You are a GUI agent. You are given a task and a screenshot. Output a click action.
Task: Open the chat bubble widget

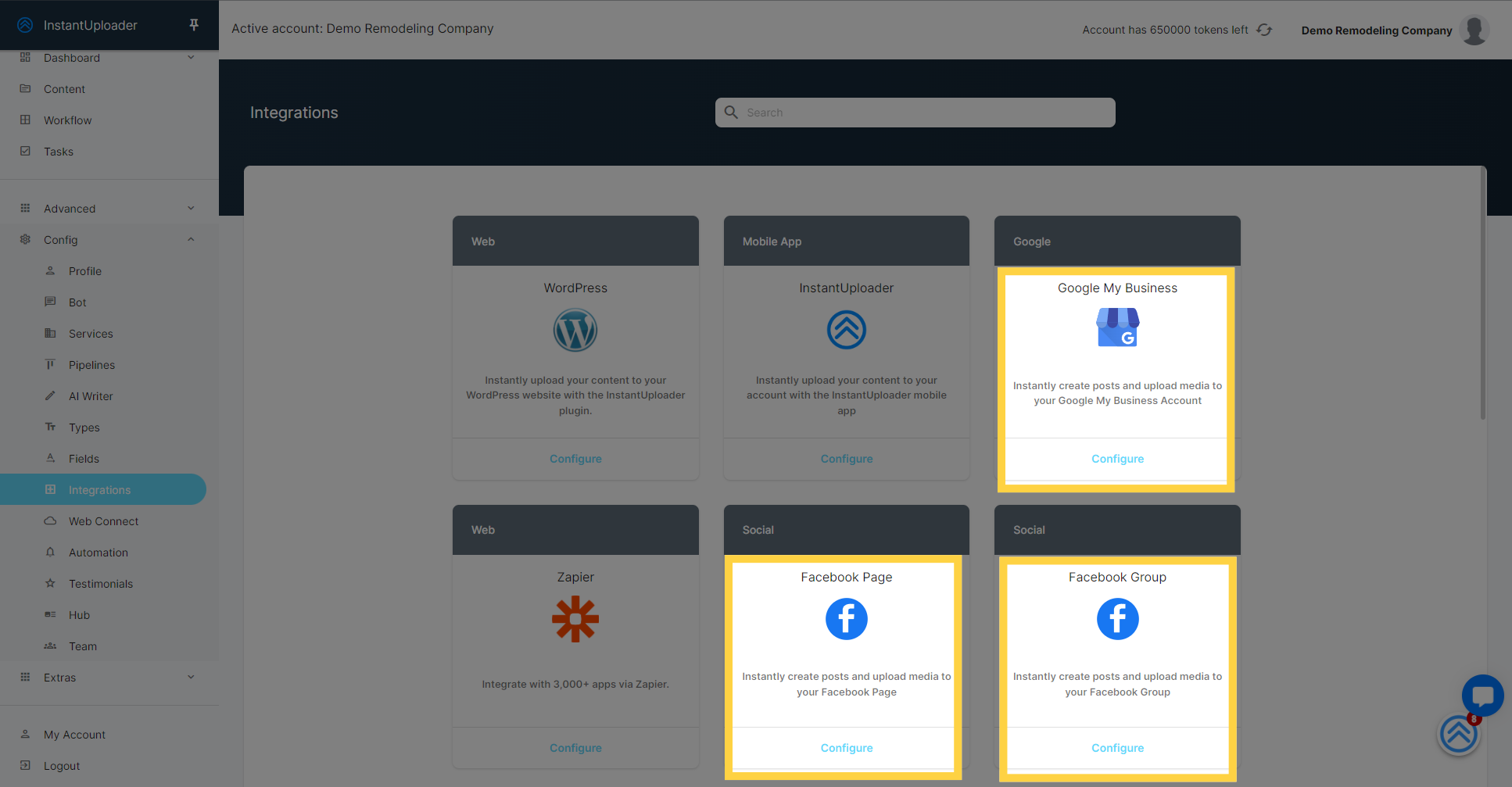[x=1483, y=695]
